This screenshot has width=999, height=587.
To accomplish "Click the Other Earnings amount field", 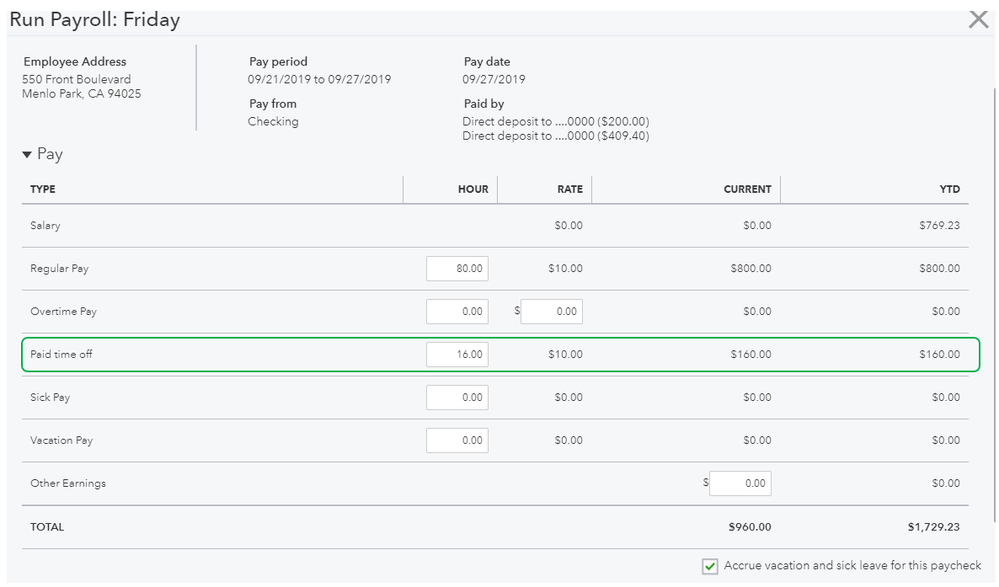I will (x=740, y=483).
